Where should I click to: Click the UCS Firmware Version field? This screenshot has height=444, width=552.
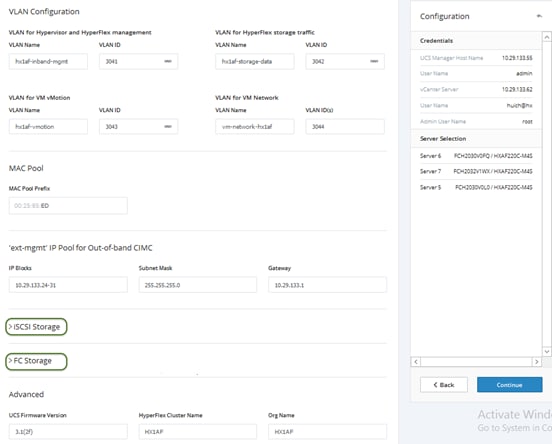coord(68,432)
